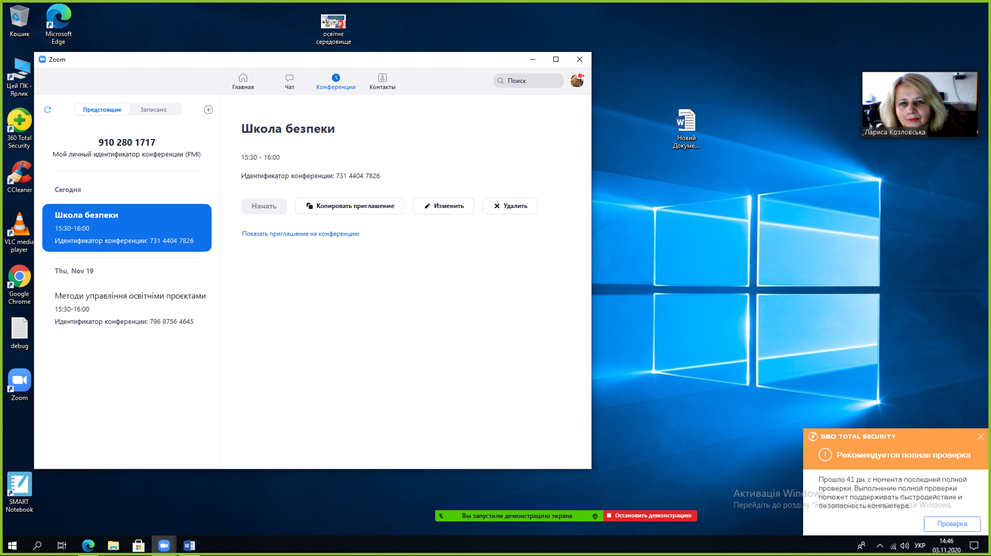Switch to the Записано recordings tab
Viewport: 991px width, 556px height.
[154, 109]
